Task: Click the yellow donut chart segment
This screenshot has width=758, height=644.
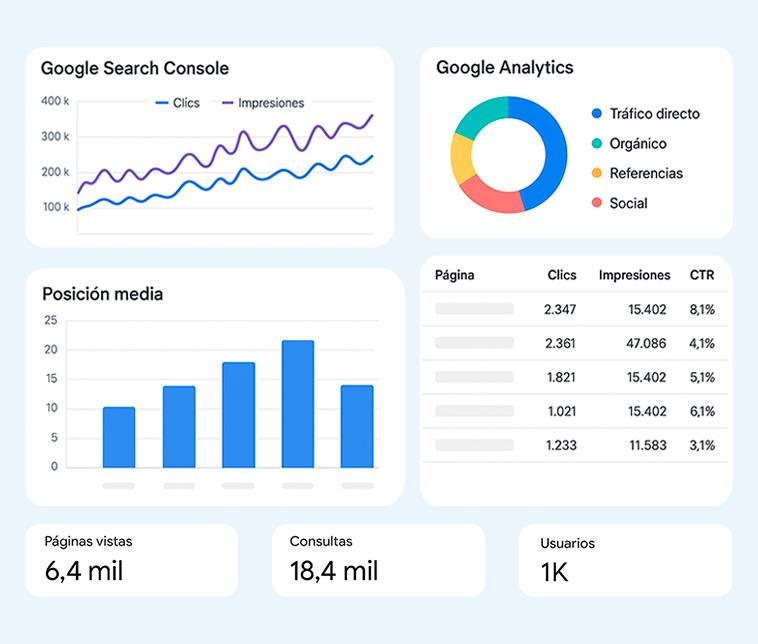Action: [x=461, y=159]
